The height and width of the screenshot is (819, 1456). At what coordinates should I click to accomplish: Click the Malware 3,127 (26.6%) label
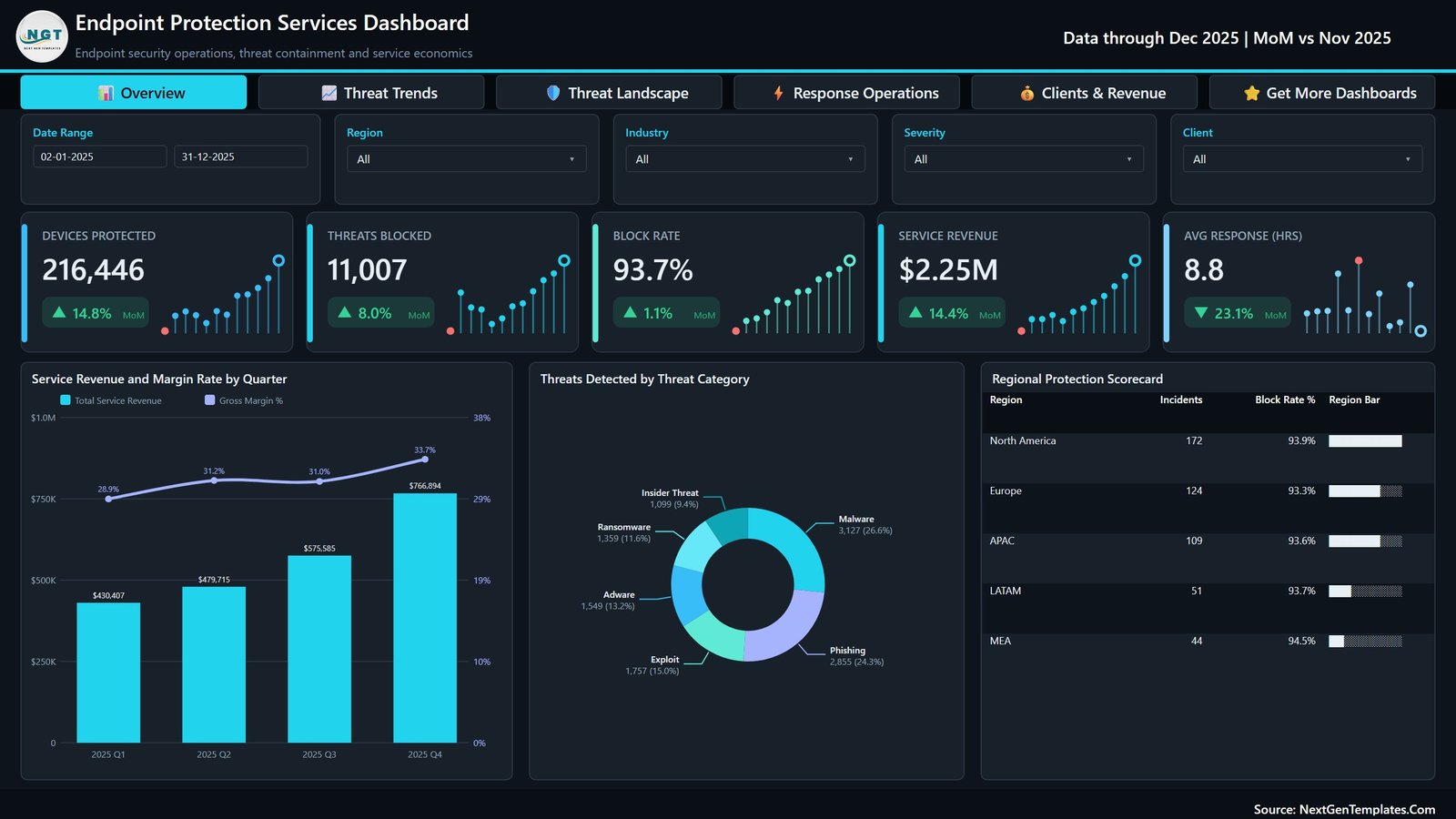point(864,524)
